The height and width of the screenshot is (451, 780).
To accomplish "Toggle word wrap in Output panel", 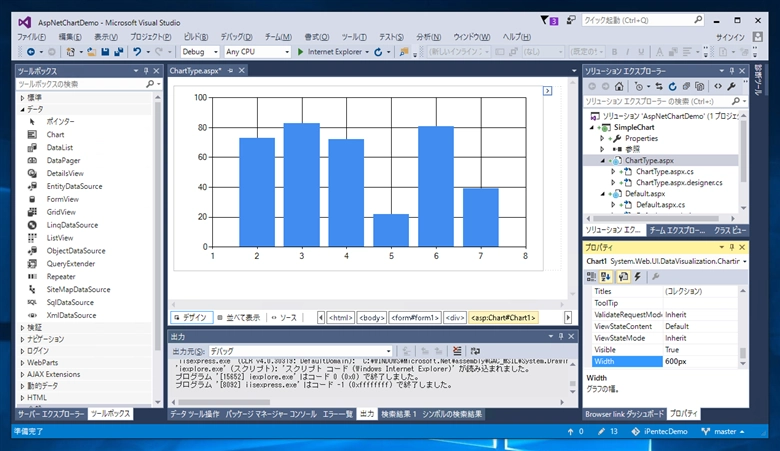I will pos(475,351).
